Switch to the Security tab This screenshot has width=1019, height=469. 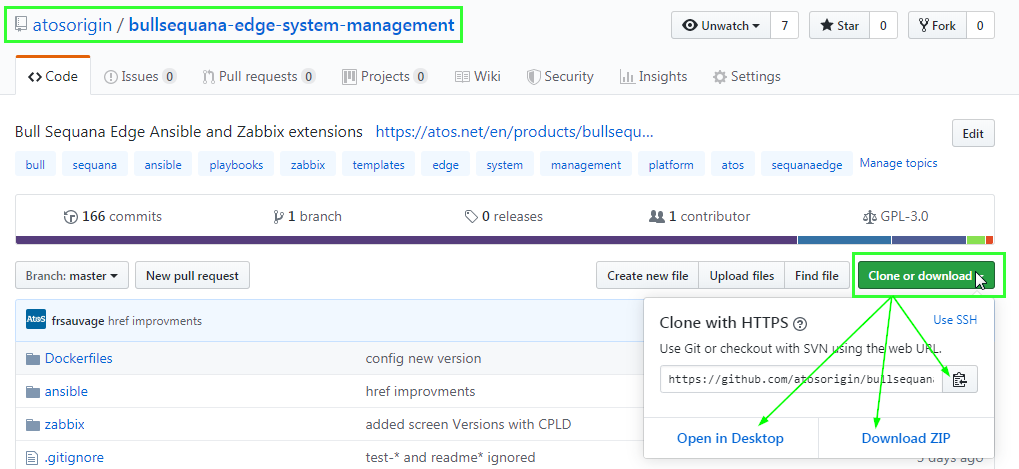560,77
